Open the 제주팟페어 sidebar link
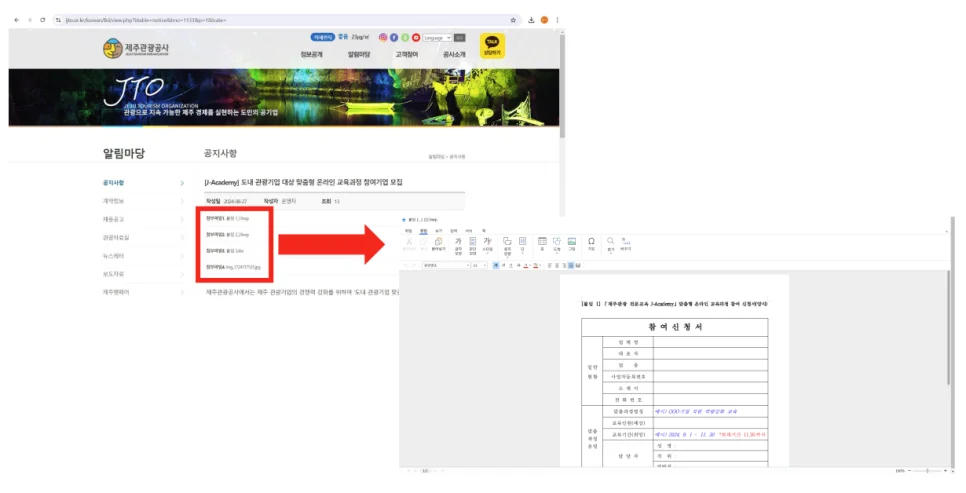Image resolution: width=966 pixels, height=493 pixels. point(116,292)
